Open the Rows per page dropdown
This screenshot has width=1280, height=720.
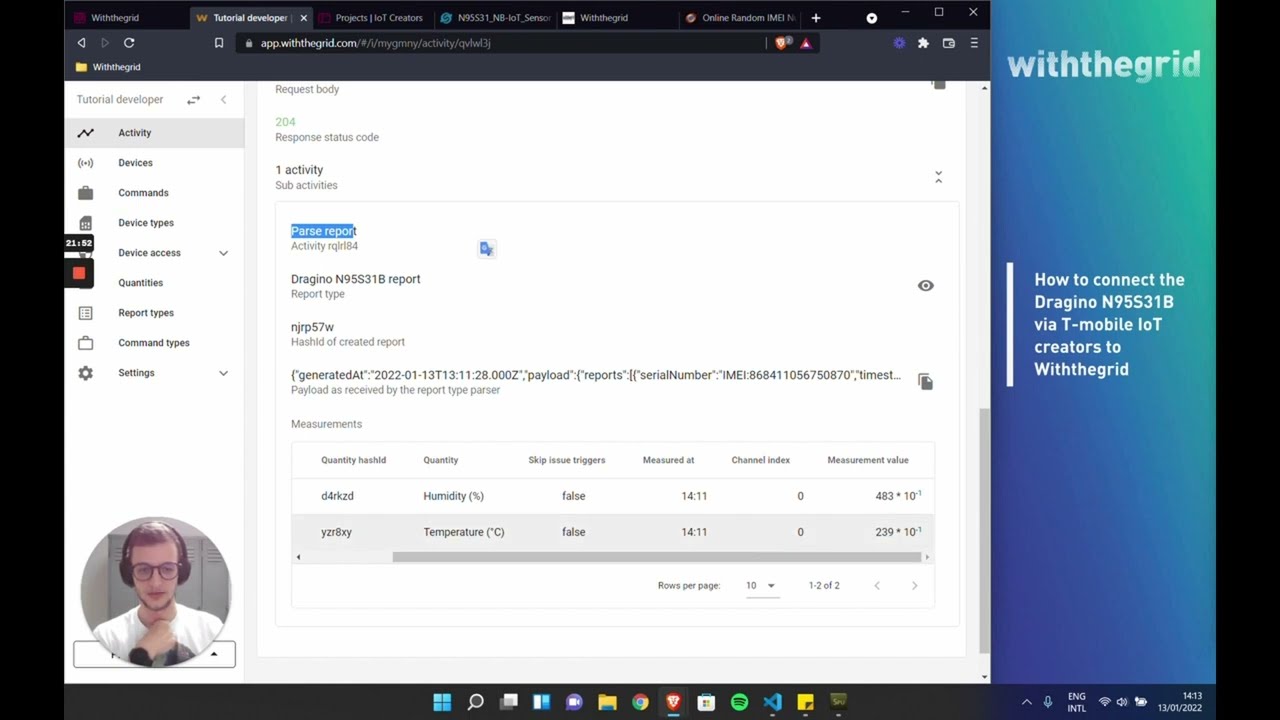(761, 586)
